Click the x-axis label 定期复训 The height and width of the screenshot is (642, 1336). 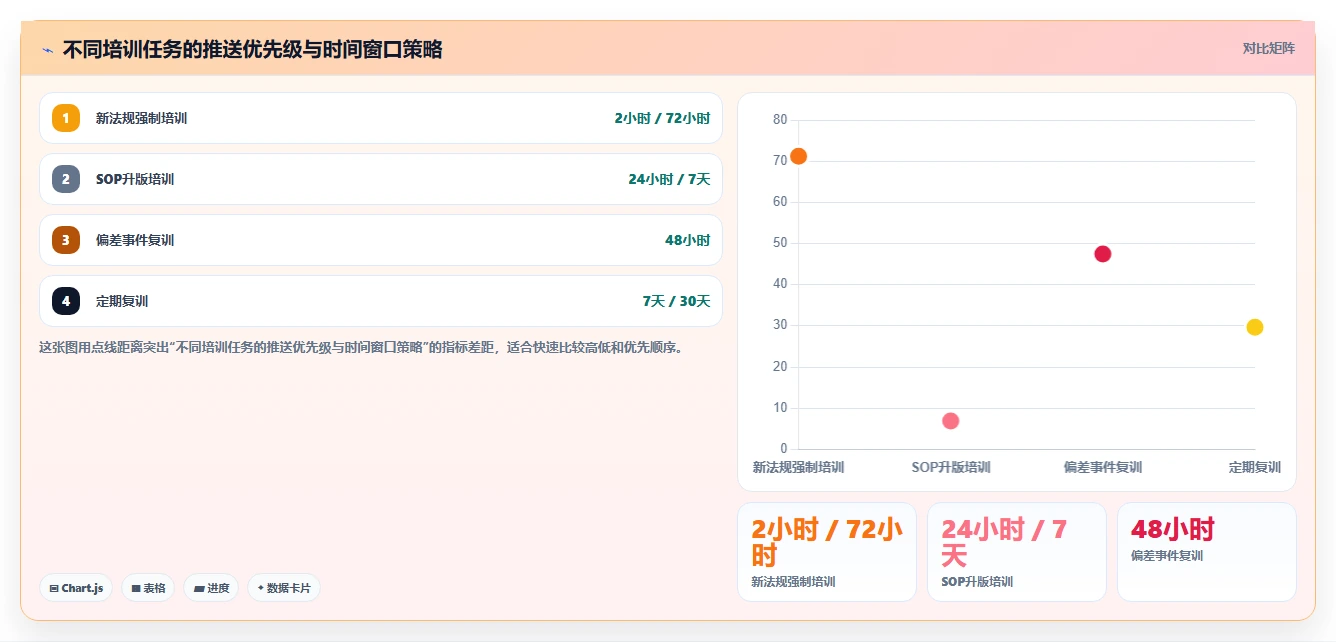[x=1255, y=467]
